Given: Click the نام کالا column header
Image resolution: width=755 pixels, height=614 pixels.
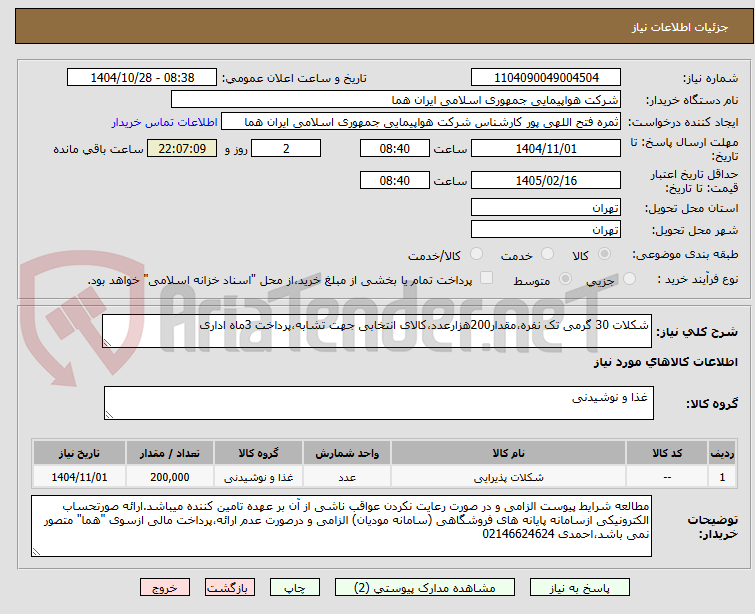Looking at the screenshot, I should point(508,453).
